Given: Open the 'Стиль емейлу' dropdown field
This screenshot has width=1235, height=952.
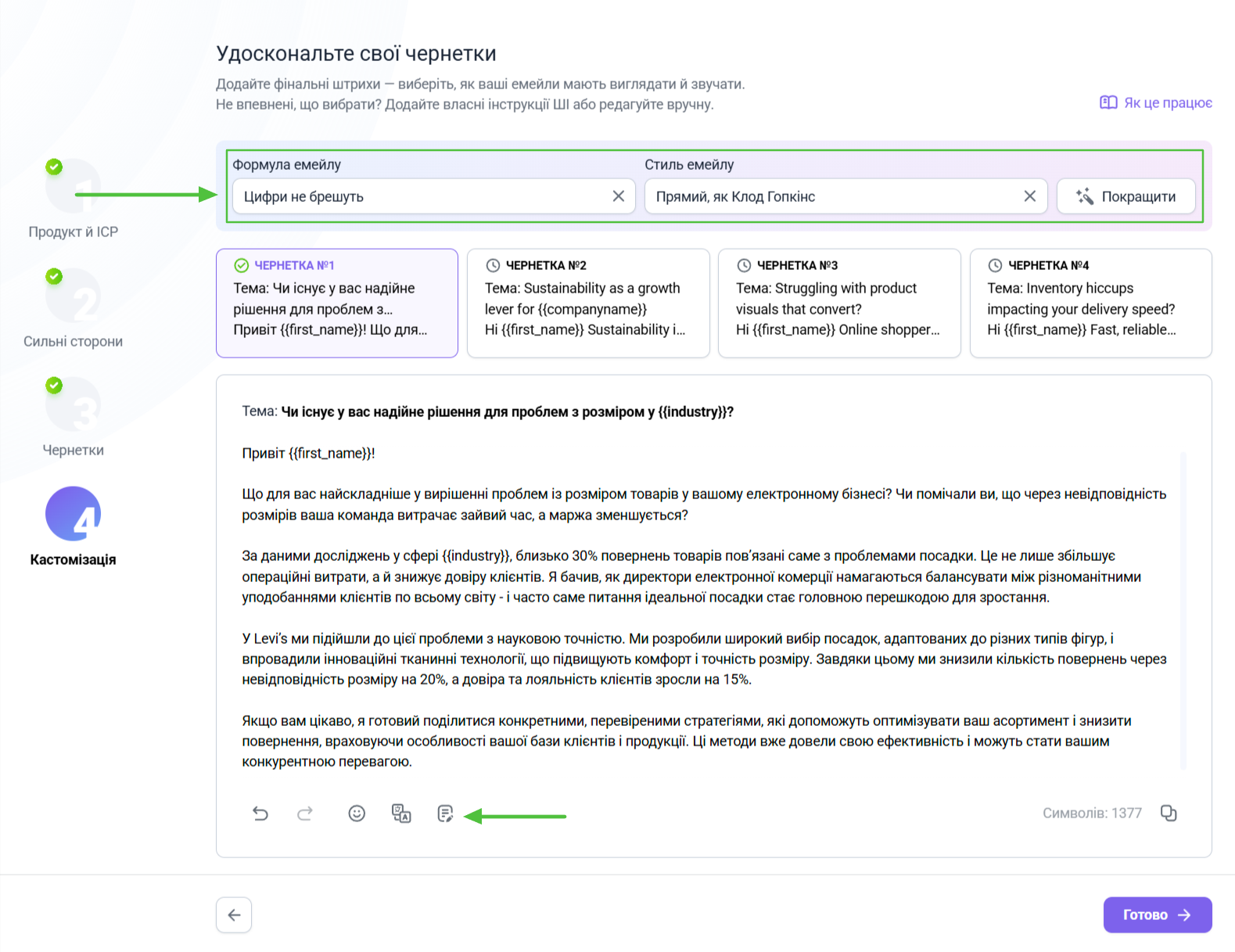Looking at the screenshot, I should click(845, 196).
